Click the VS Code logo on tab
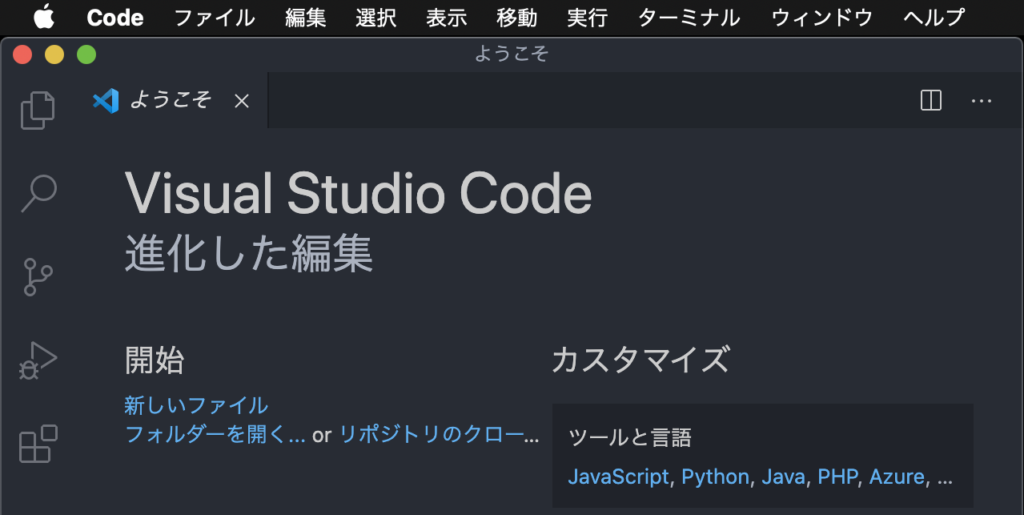The image size is (1024, 515). click(106, 101)
